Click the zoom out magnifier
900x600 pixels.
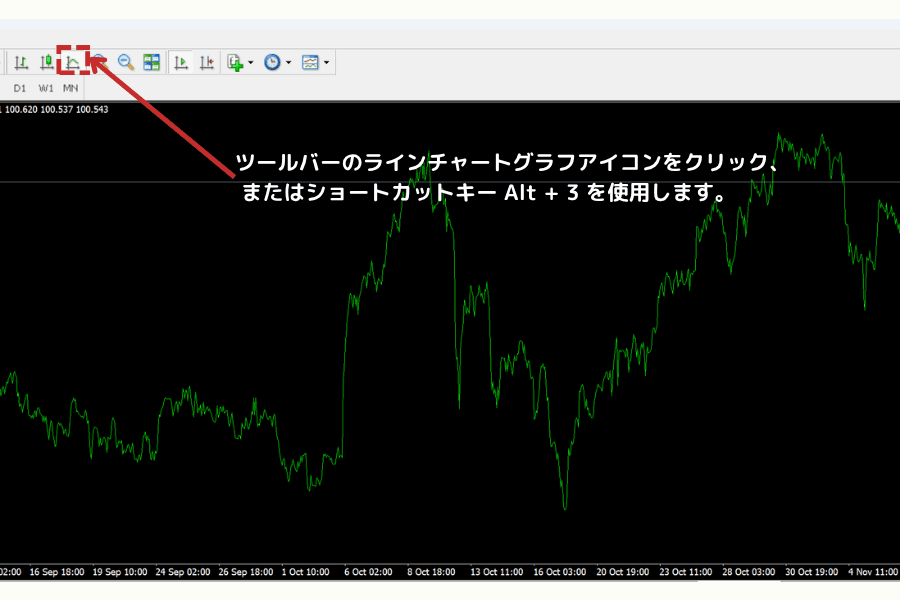tap(126, 62)
